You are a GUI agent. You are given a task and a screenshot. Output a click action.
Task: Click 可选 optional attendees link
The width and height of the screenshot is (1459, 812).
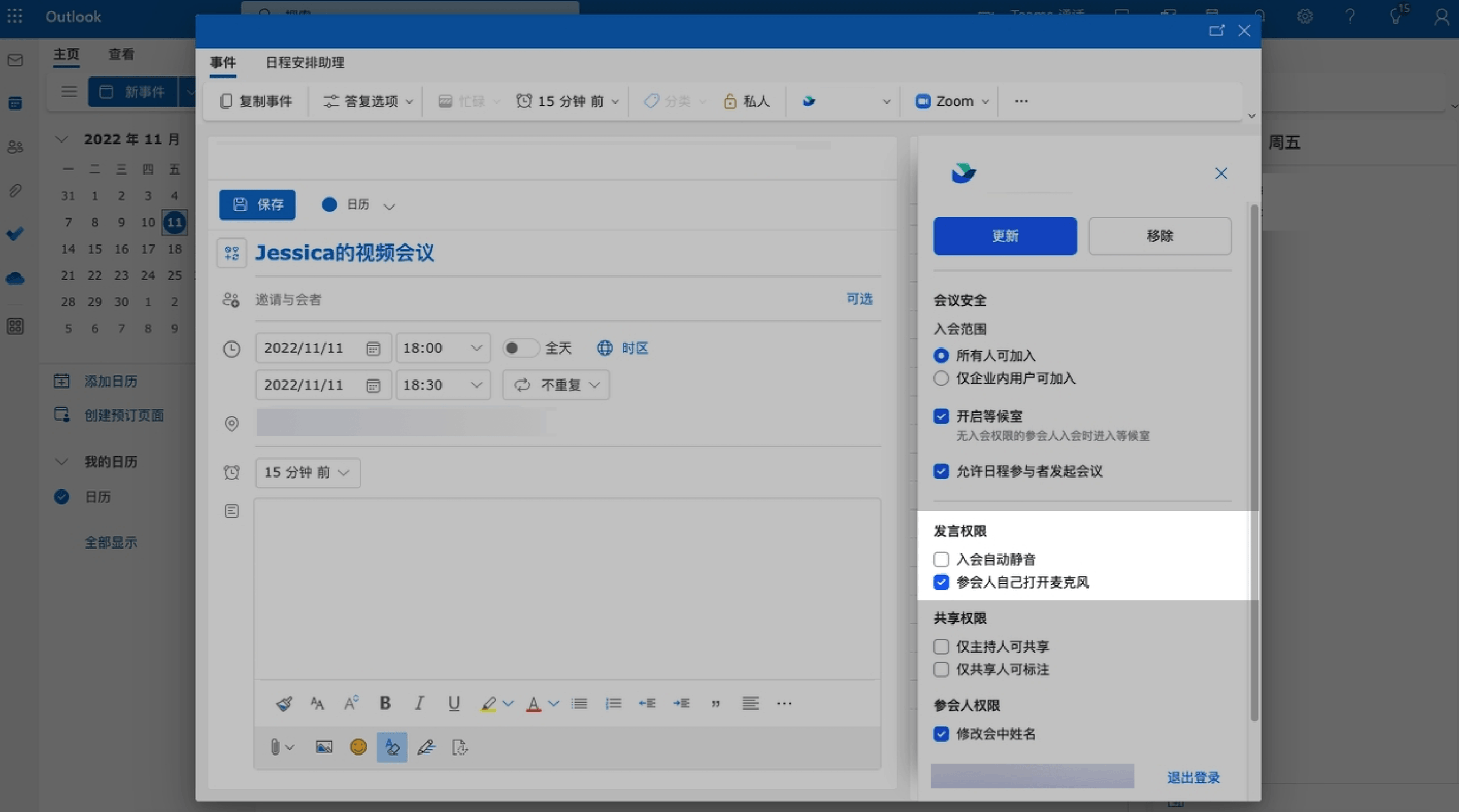tap(859, 299)
